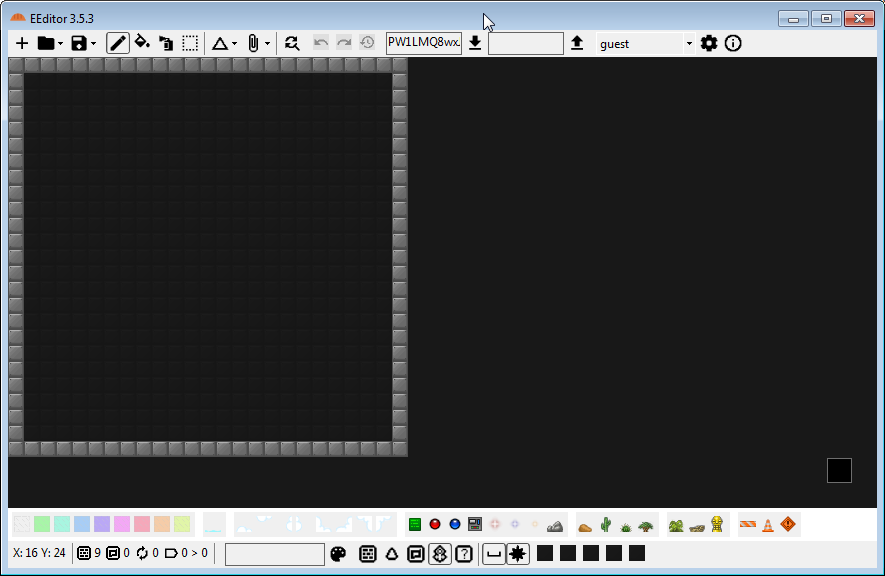Select the orange warning sign decoration
Image resolution: width=885 pixels, height=576 pixels.
tap(788, 524)
